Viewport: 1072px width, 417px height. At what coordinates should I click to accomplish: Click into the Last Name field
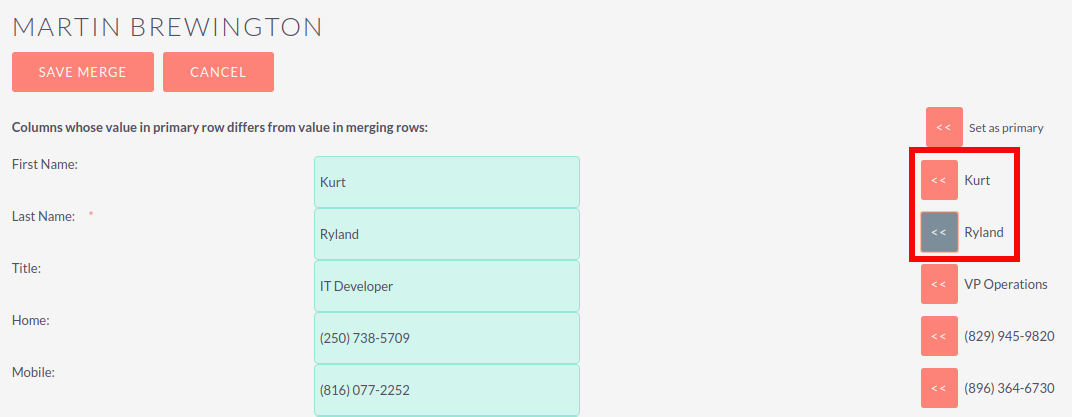coord(446,234)
